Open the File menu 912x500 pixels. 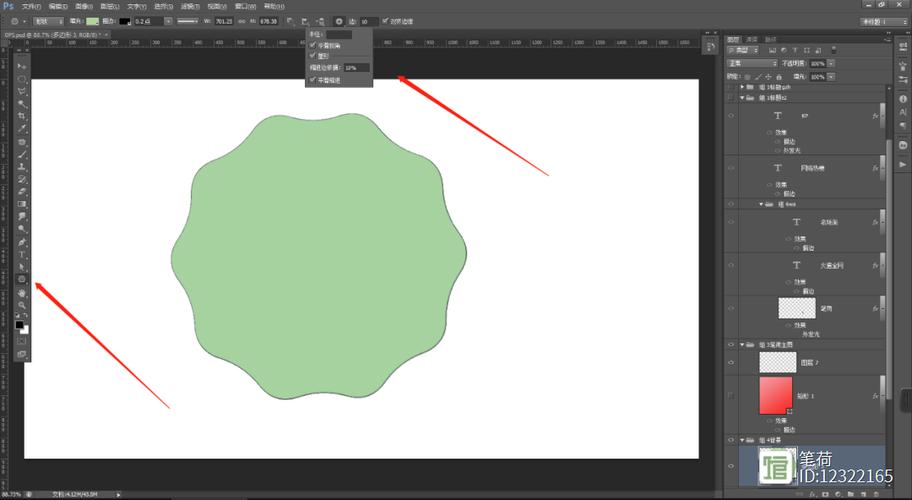click(x=31, y=6)
